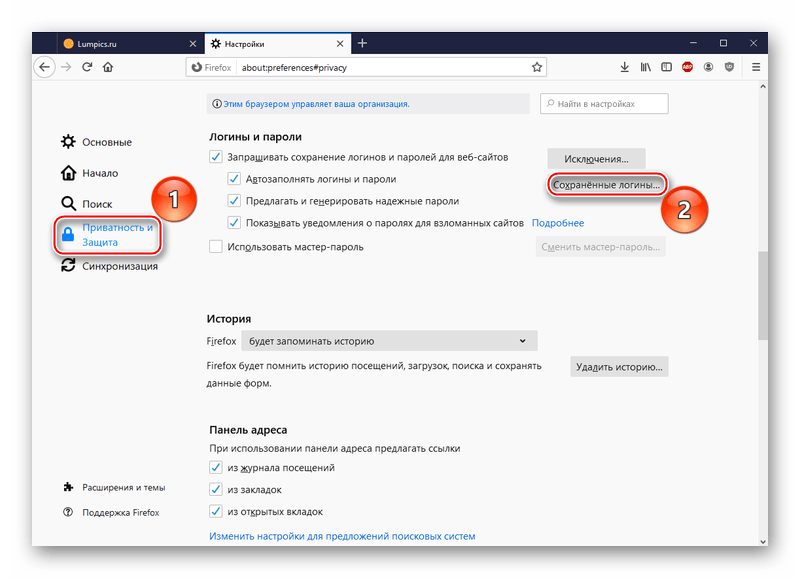
Task: Uncheck Автозаполнять логины и пароли
Action: [x=232, y=179]
